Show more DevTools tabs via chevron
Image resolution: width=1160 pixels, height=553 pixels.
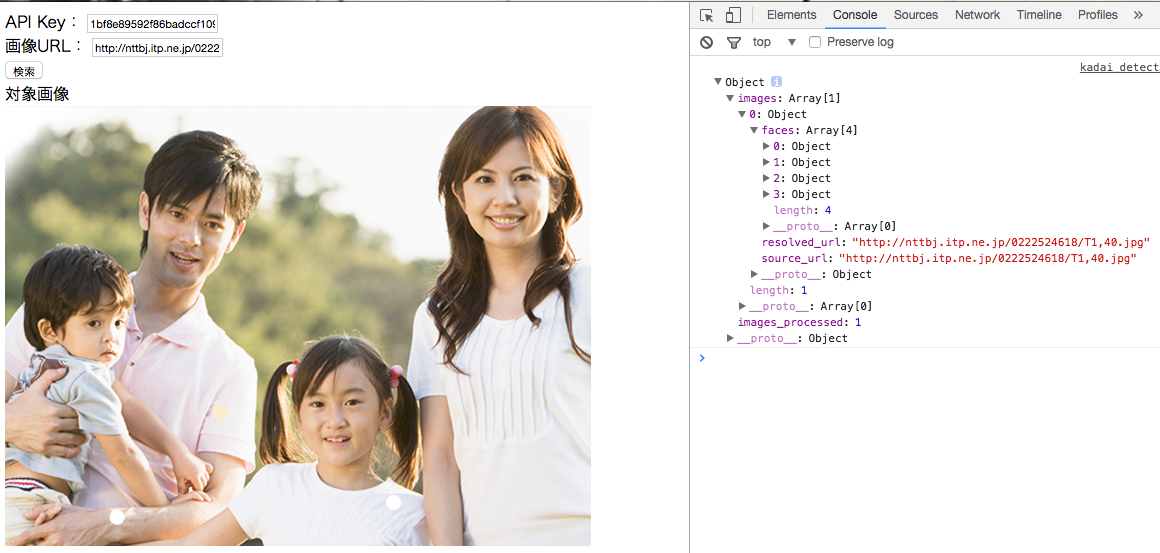click(x=1138, y=15)
